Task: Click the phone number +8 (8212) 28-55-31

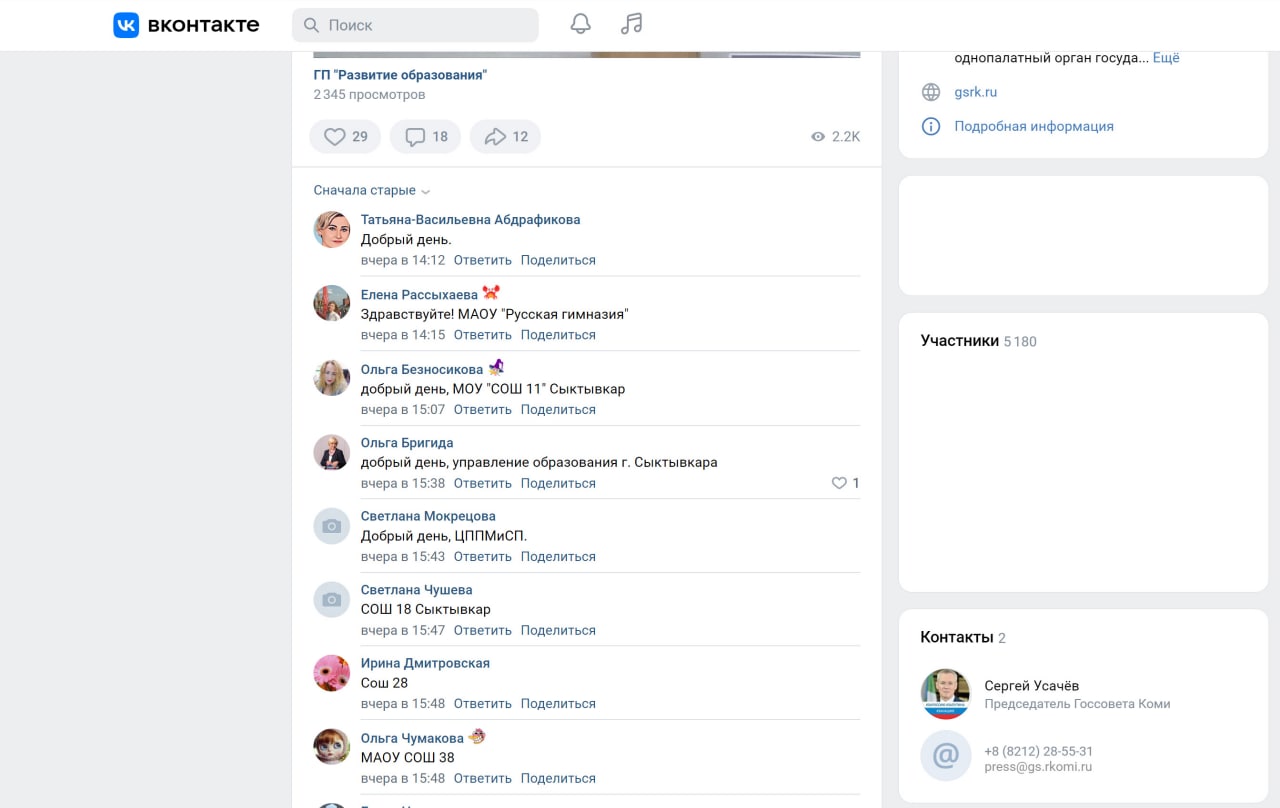Action: (x=1039, y=751)
